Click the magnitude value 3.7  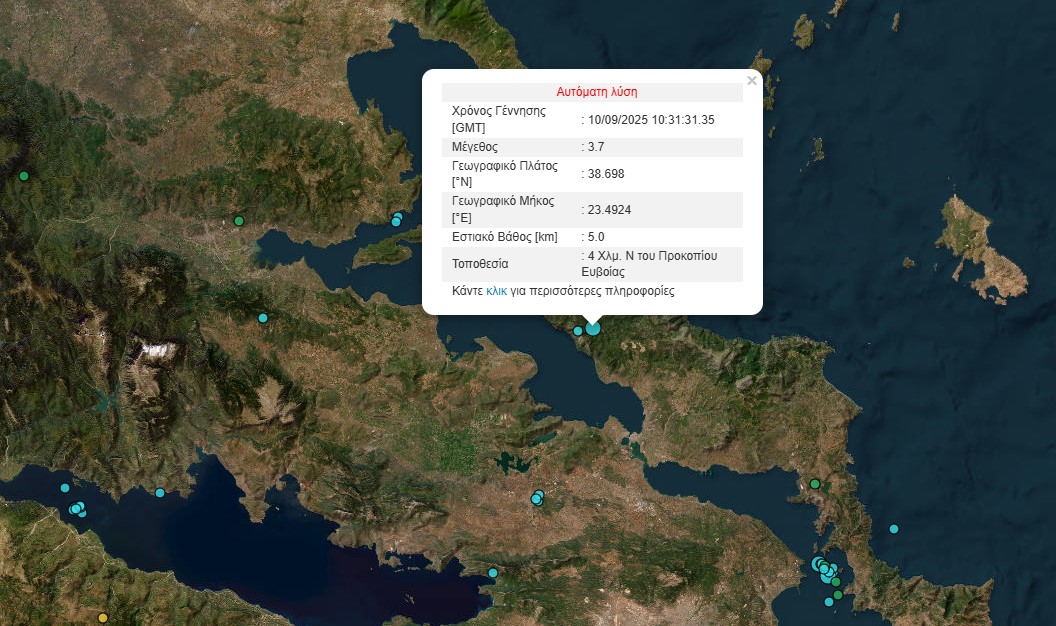coord(596,147)
